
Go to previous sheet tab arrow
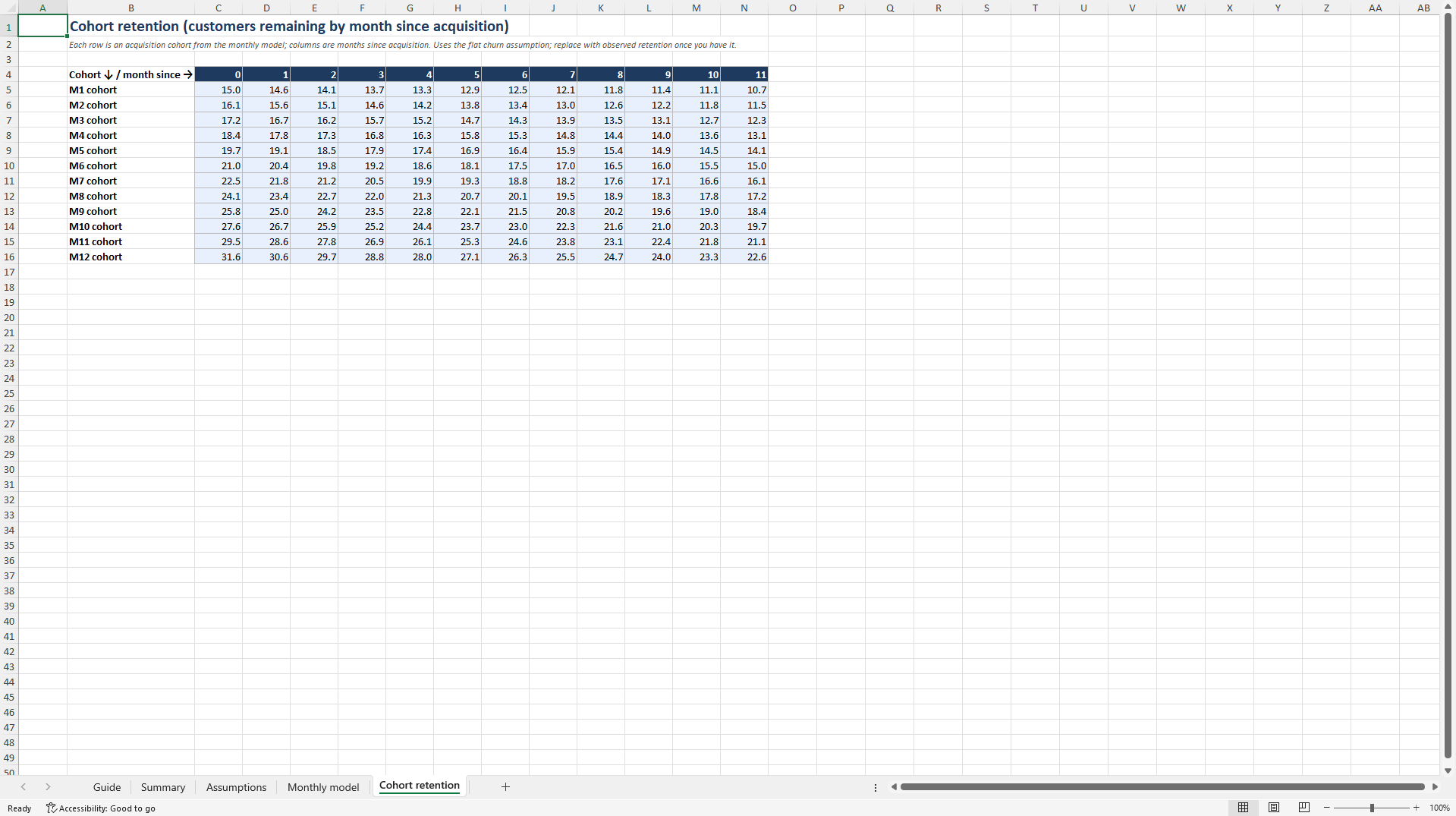click(x=24, y=787)
